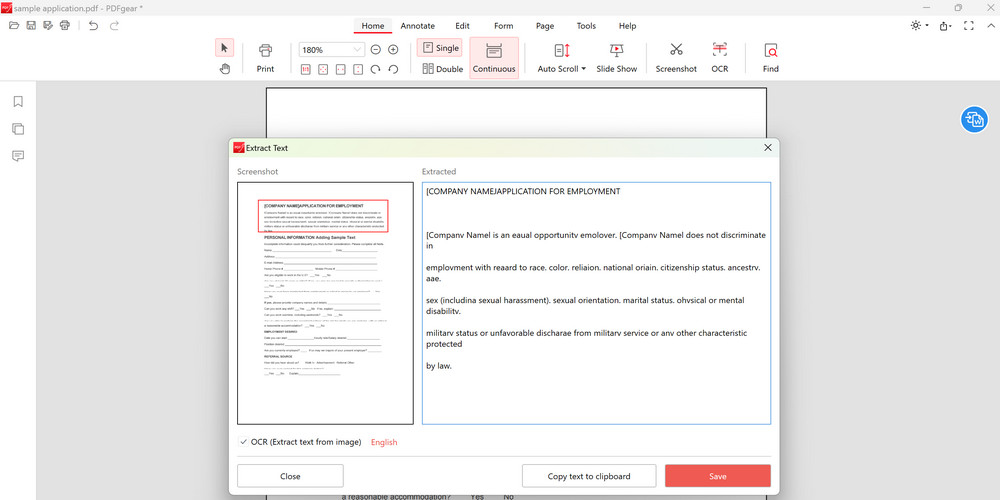Switch to the Edit tab

(462, 26)
